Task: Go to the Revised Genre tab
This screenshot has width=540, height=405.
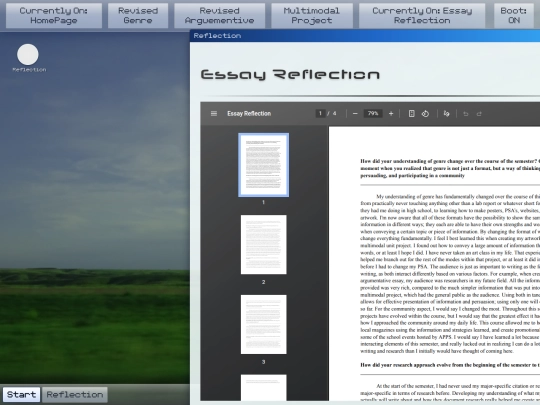Action: point(138,15)
